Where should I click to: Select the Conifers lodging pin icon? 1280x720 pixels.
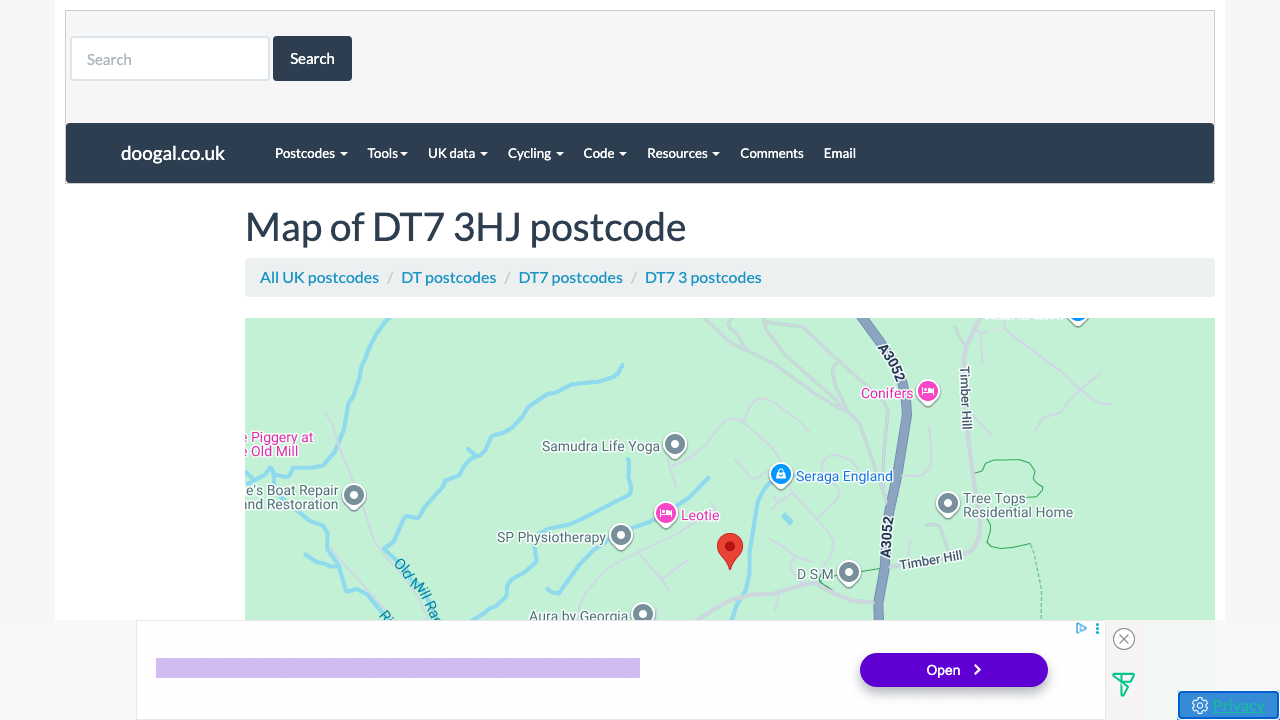coord(927,392)
